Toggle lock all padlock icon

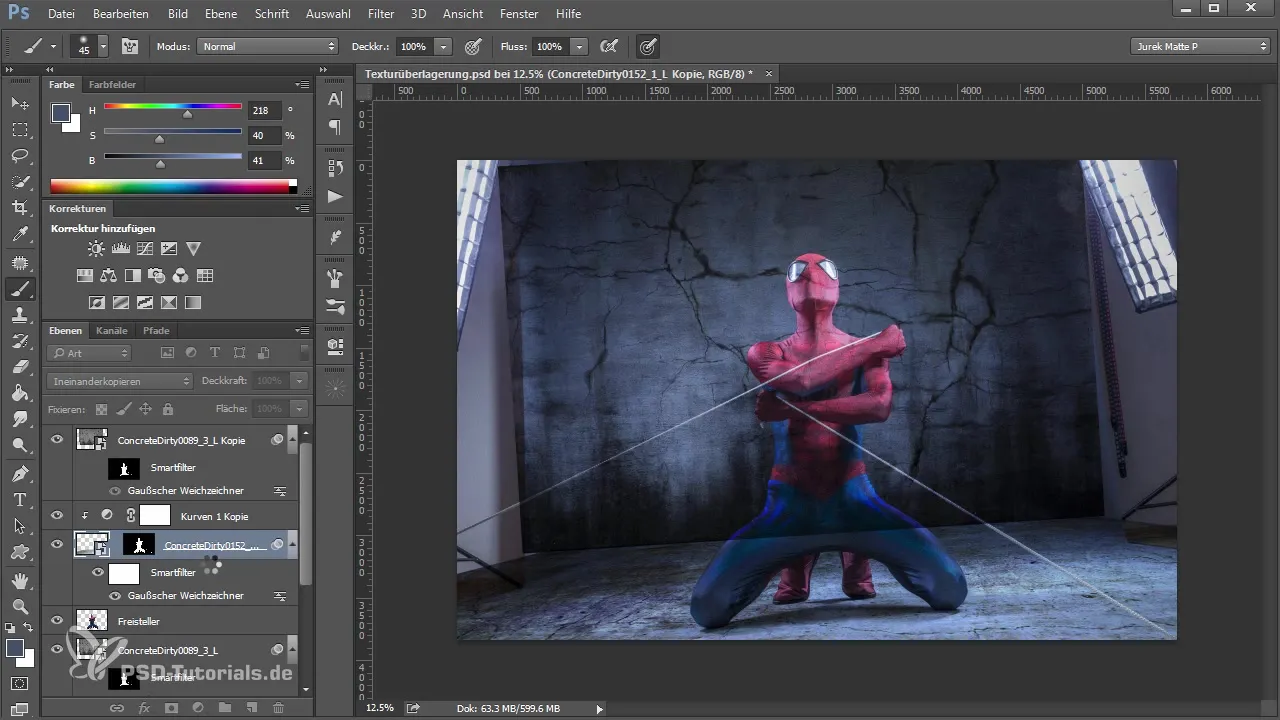[x=167, y=409]
